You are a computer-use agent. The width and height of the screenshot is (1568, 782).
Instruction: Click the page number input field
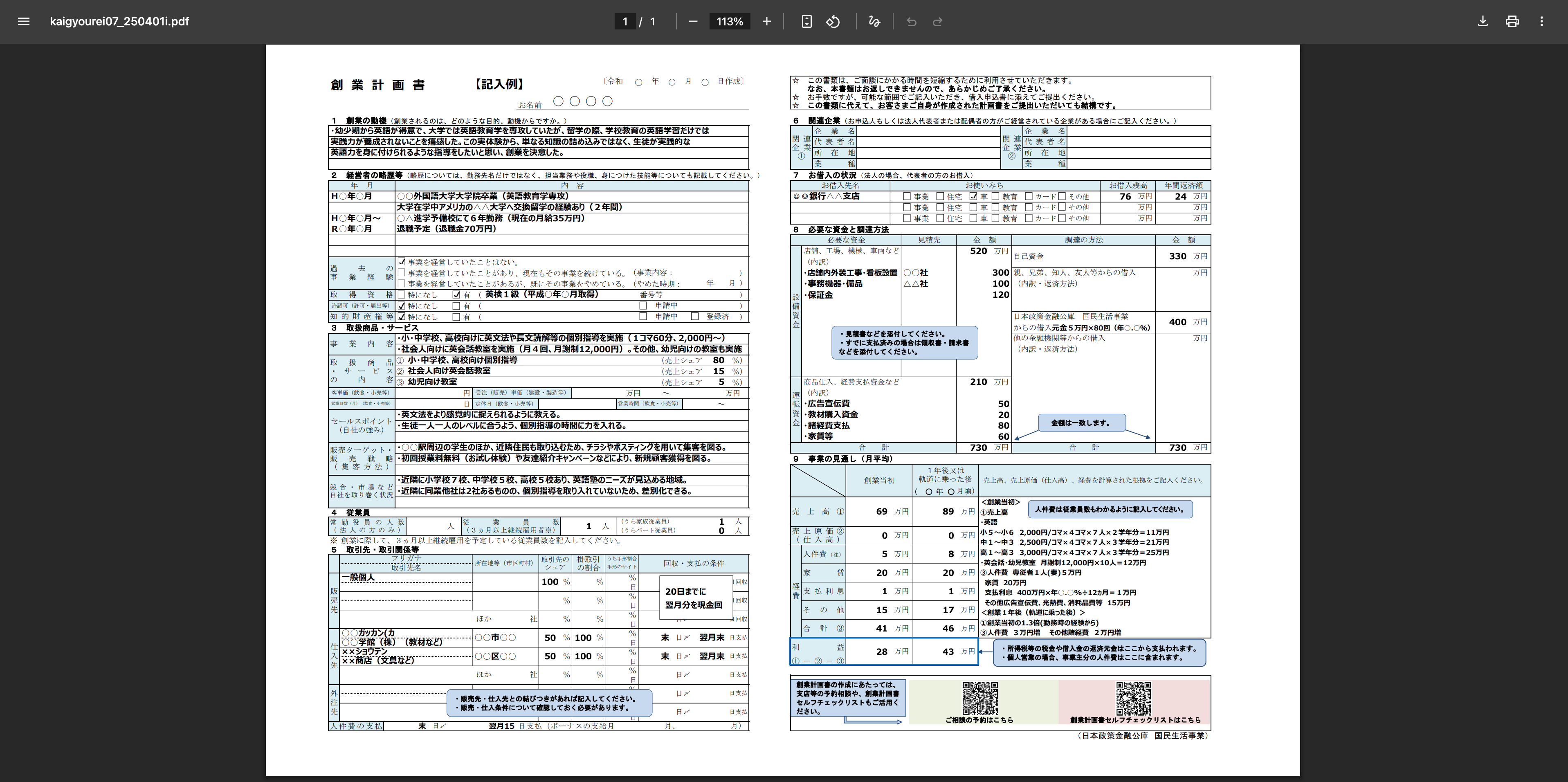coord(625,21)
